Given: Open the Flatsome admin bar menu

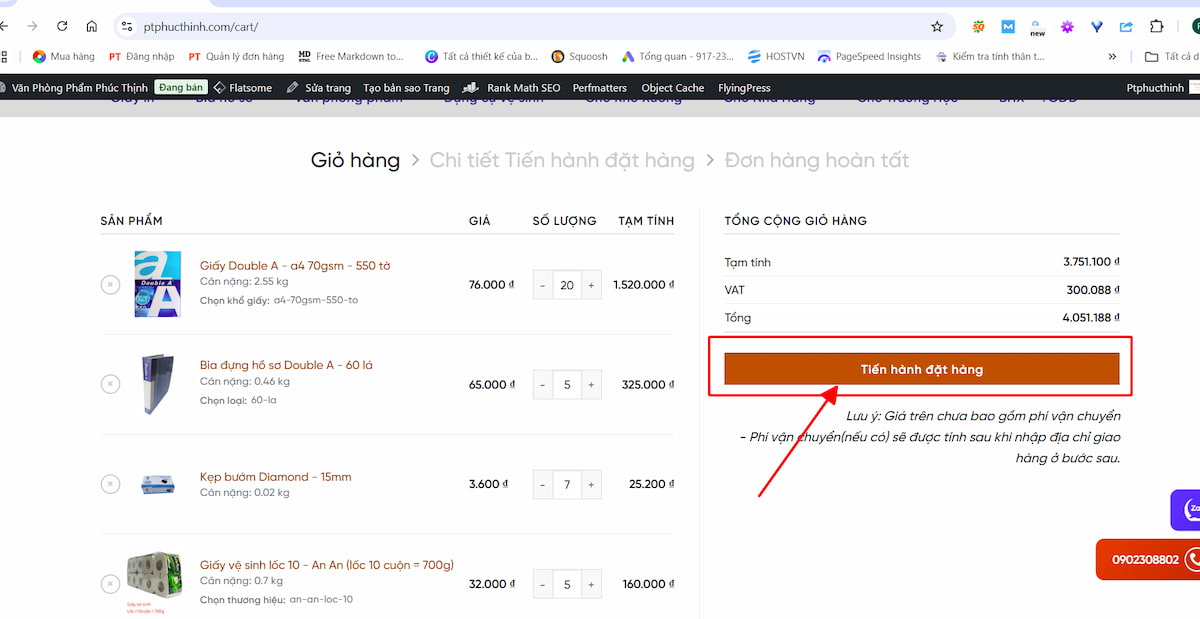Looking at the screenshot, I should [242, 88].
